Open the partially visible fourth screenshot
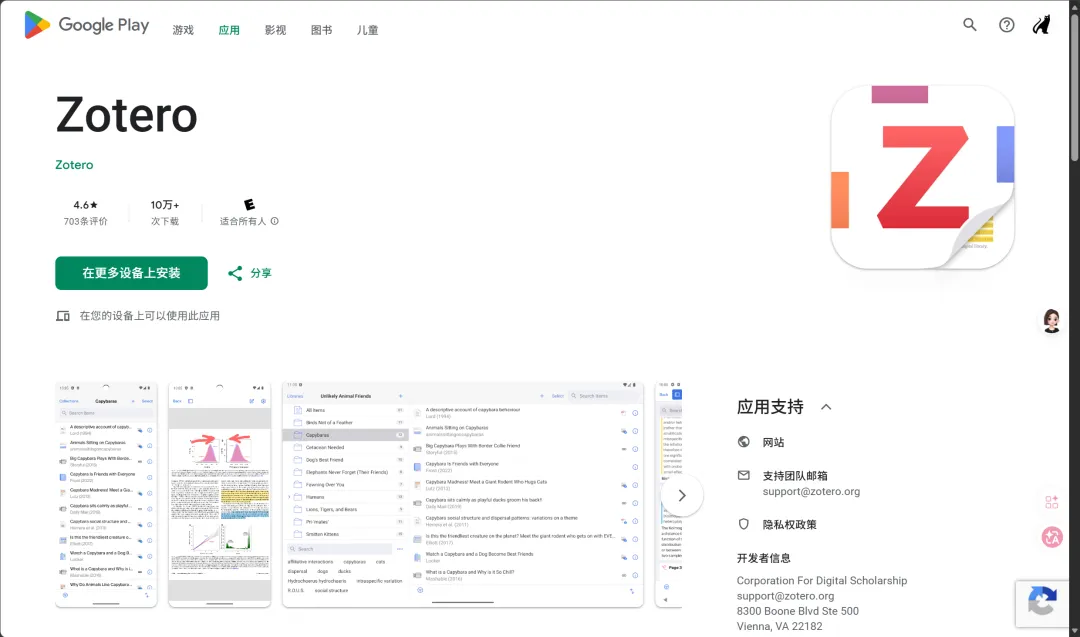Image resolution: width=1080 pixels, height=637 pixels. coord(668,494)
